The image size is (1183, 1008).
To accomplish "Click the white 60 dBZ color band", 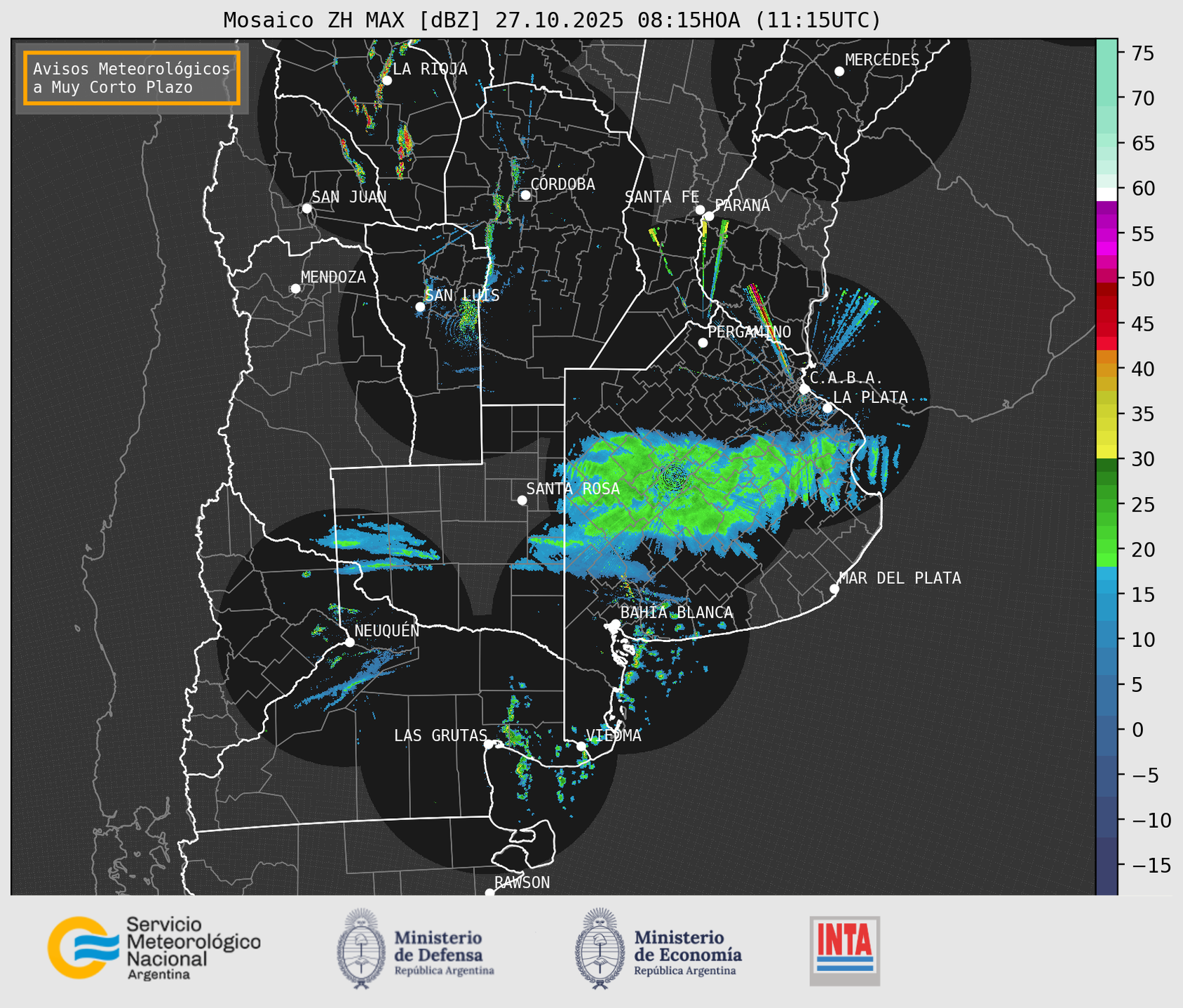I will [x=1107, y=194].
